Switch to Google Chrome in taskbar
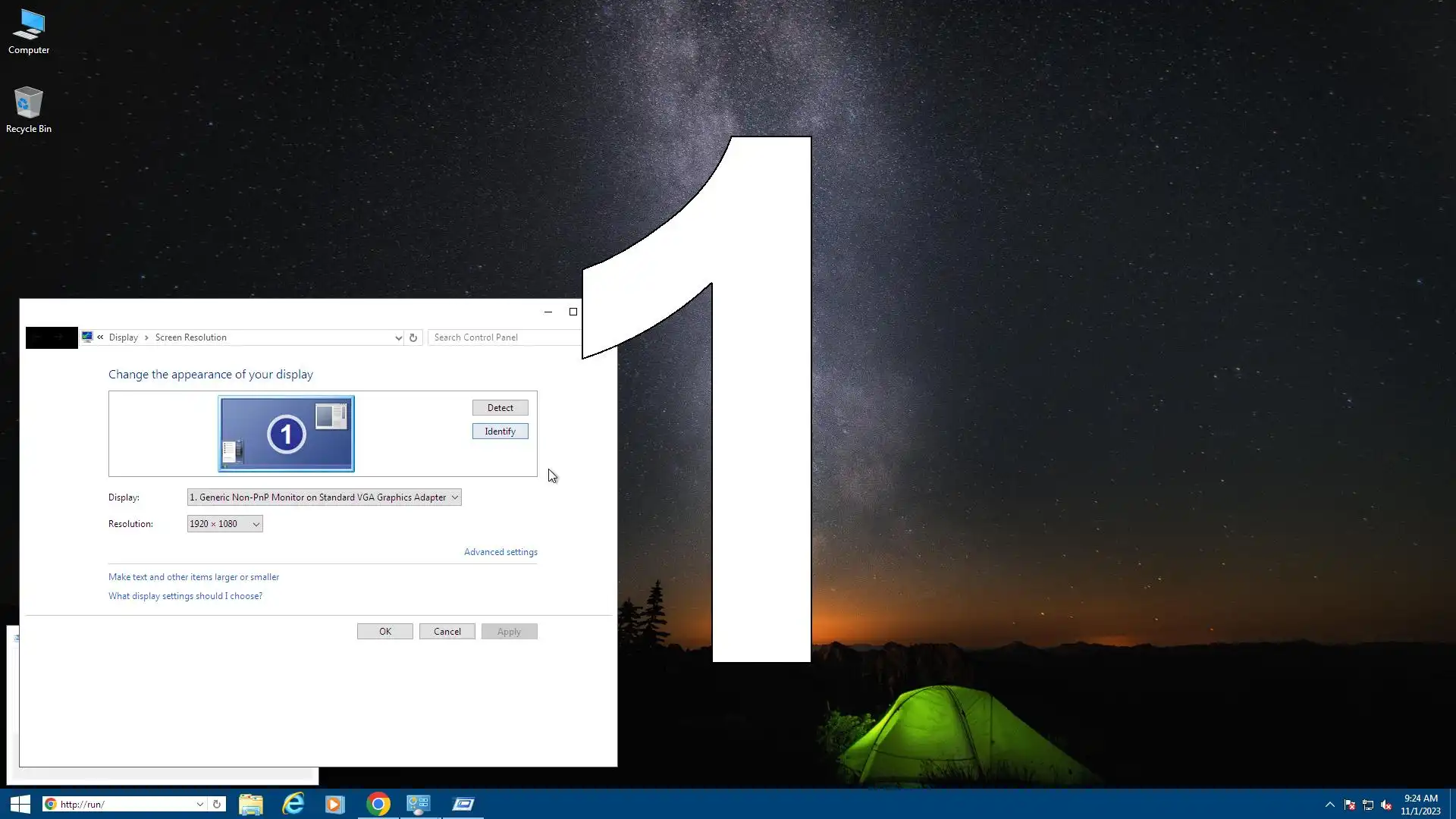1456x819 pixels. pos(378,804)
